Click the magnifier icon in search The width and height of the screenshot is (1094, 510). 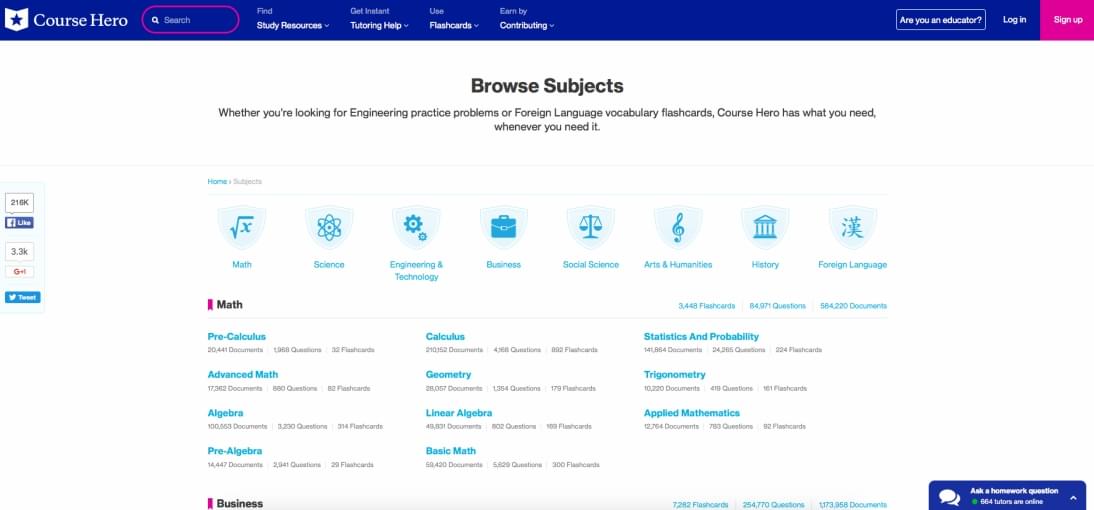click(x=156, y=20)
